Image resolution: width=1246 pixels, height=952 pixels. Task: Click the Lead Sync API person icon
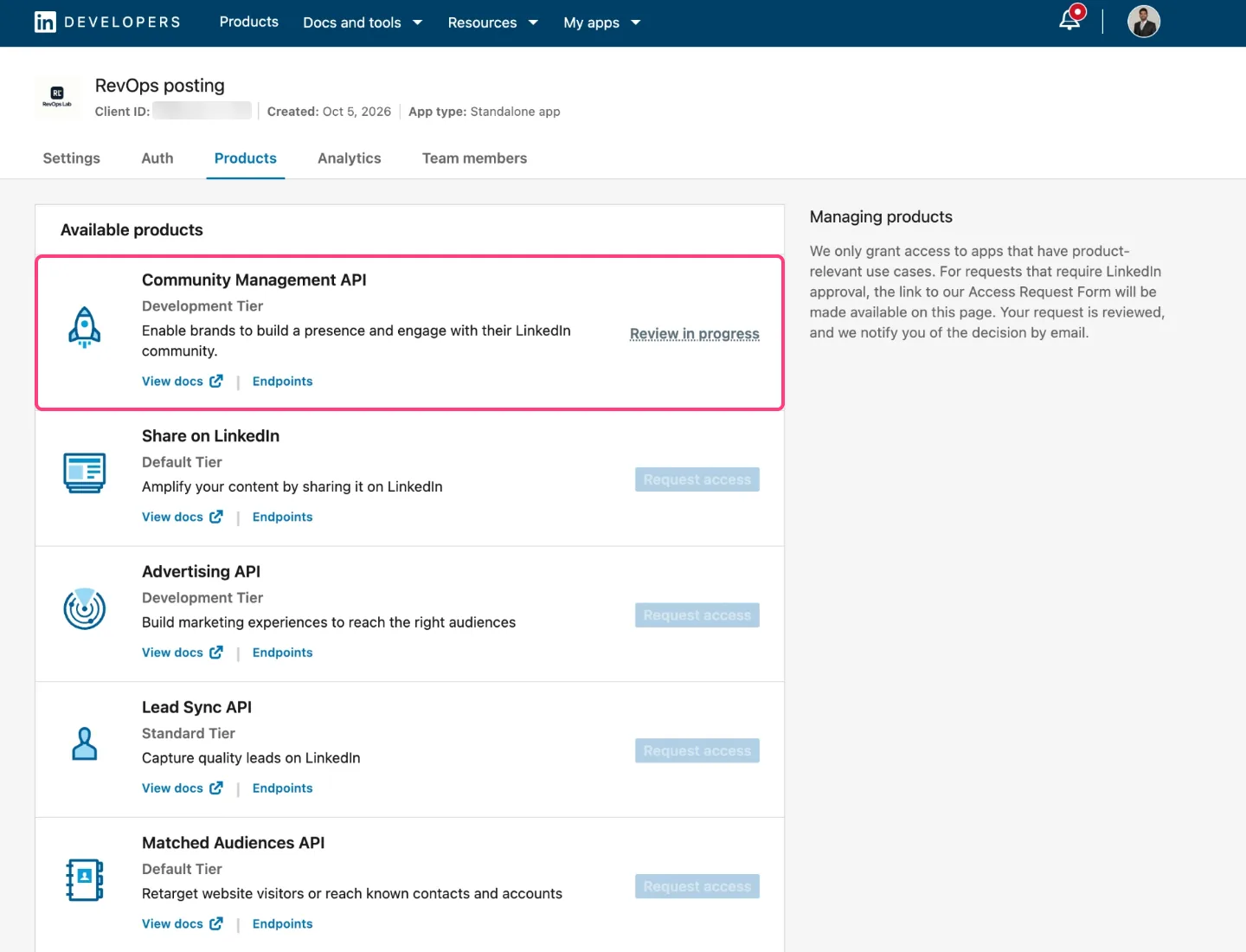[x=85, y=744]
